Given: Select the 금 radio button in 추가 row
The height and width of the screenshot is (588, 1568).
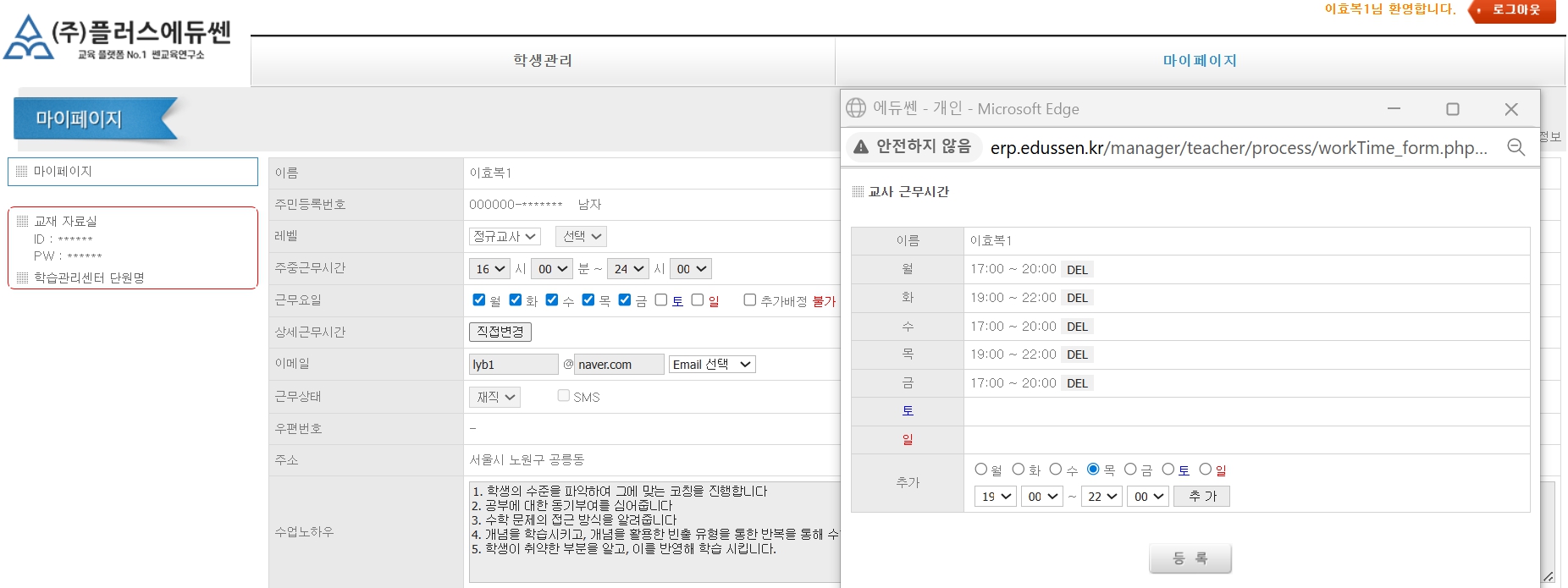Looking at the screenshot, I should coord(1130,469).
